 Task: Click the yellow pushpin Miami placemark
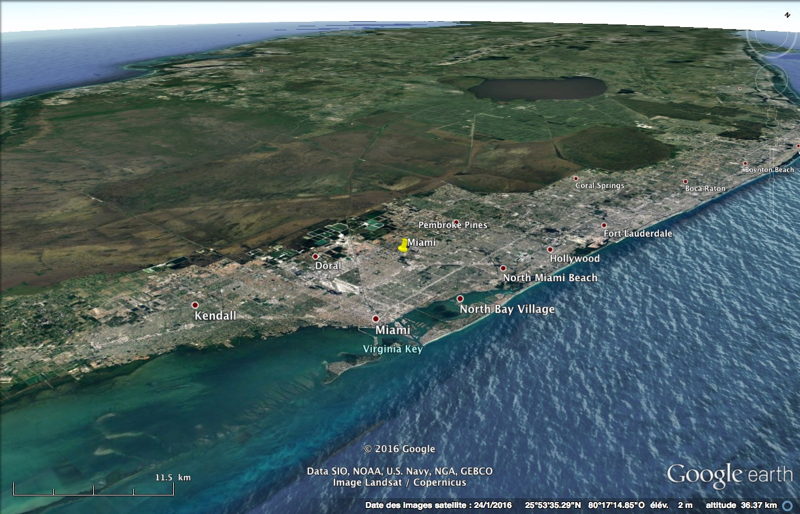tap(402, 244)
